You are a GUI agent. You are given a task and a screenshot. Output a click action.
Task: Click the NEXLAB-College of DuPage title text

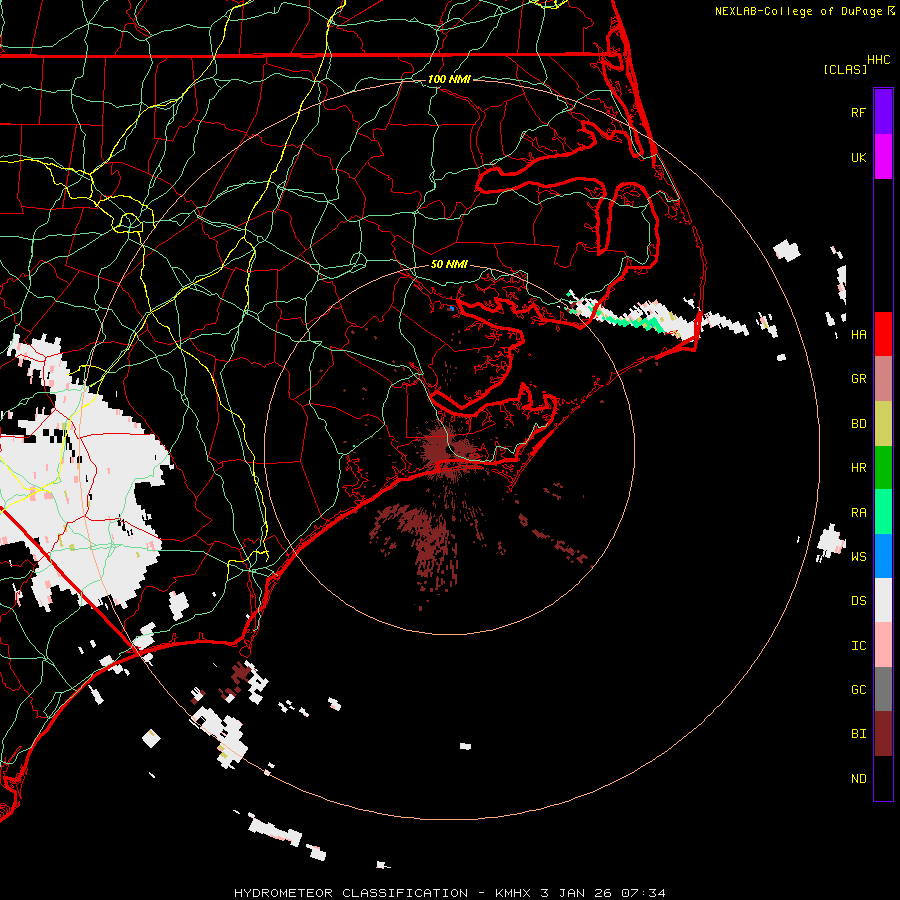799,11
